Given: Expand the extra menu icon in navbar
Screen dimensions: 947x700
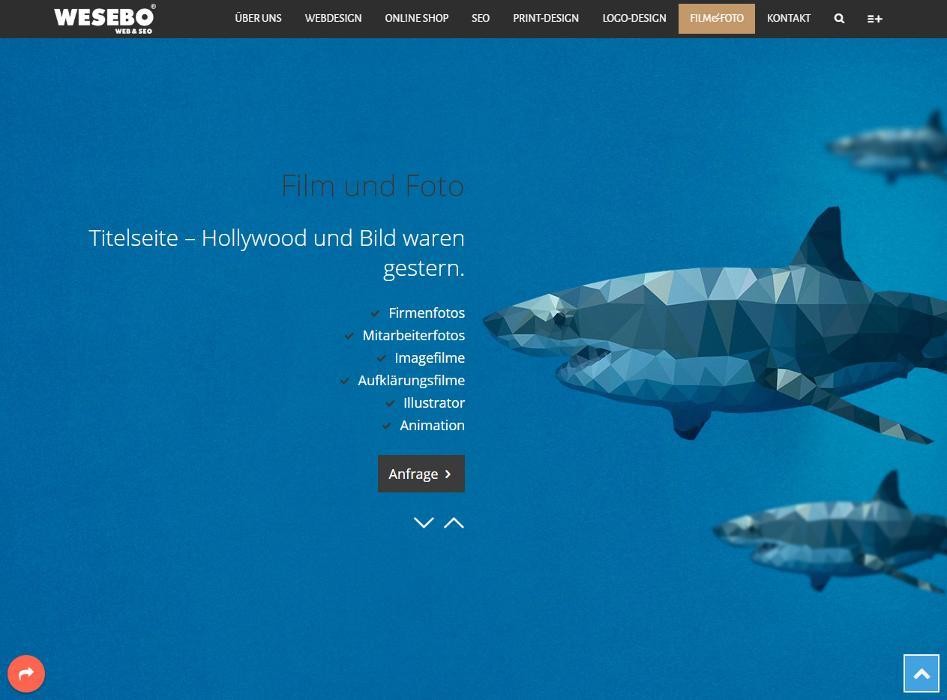Looking at the screenshot, I should 874,18.
